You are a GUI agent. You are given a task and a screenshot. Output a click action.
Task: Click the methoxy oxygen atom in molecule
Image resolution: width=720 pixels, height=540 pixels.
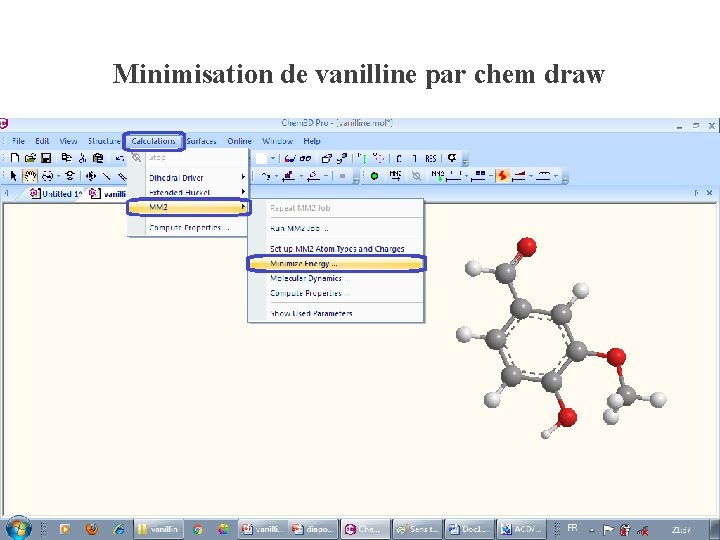(616, 356)
